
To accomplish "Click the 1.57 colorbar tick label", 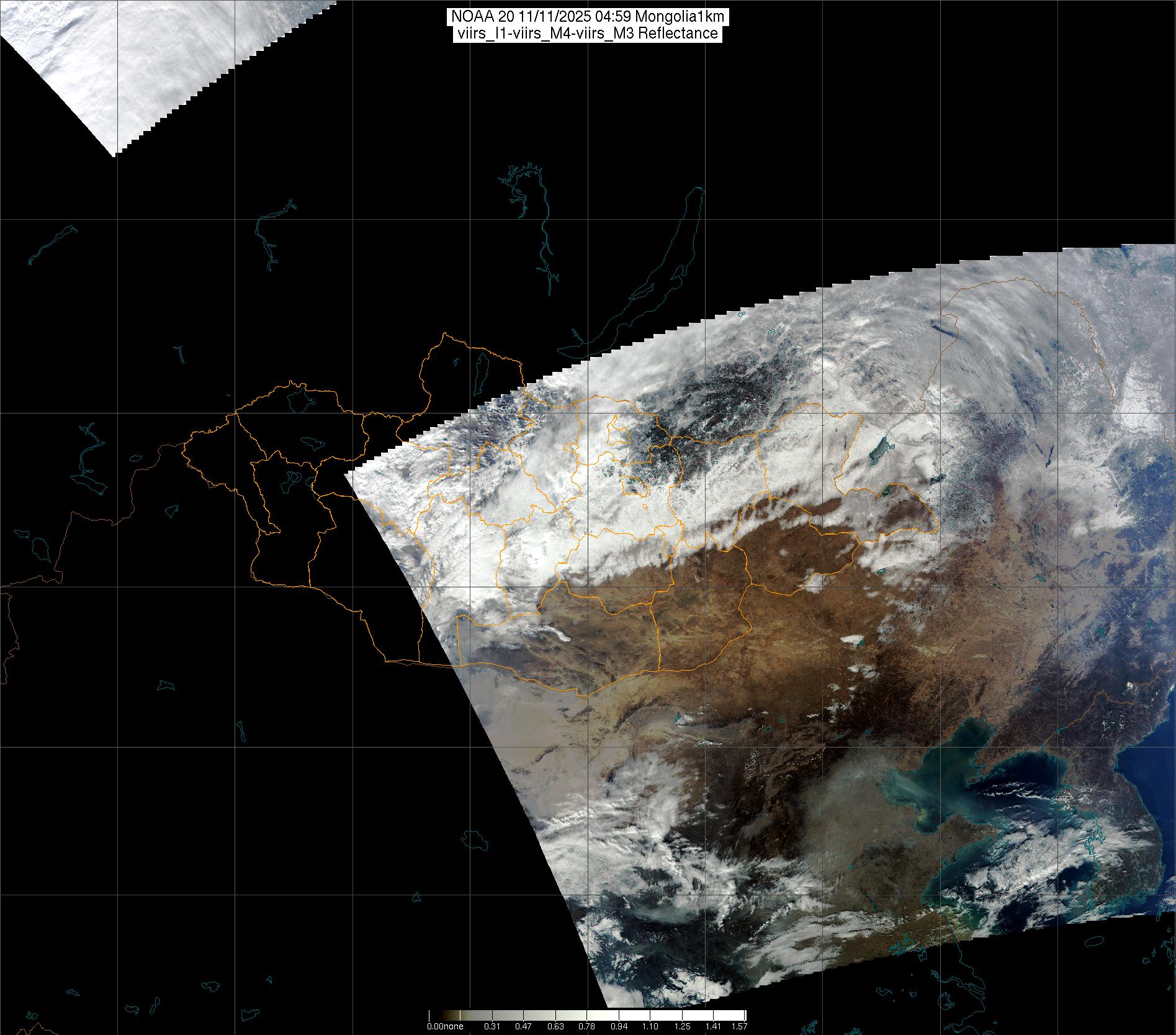I will click(x=738, y=1027).
